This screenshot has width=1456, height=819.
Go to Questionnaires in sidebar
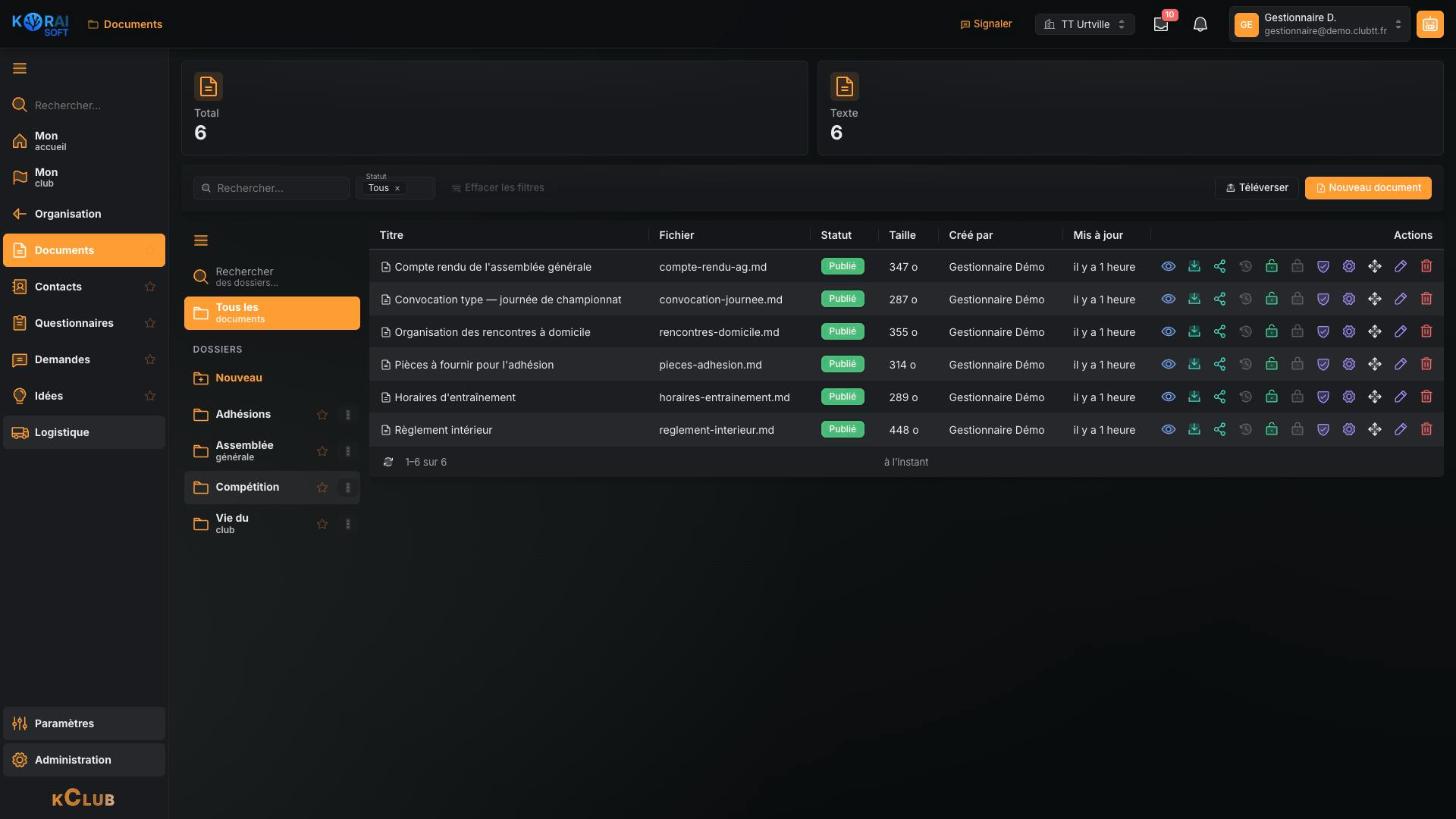click(x=84, y=323)
